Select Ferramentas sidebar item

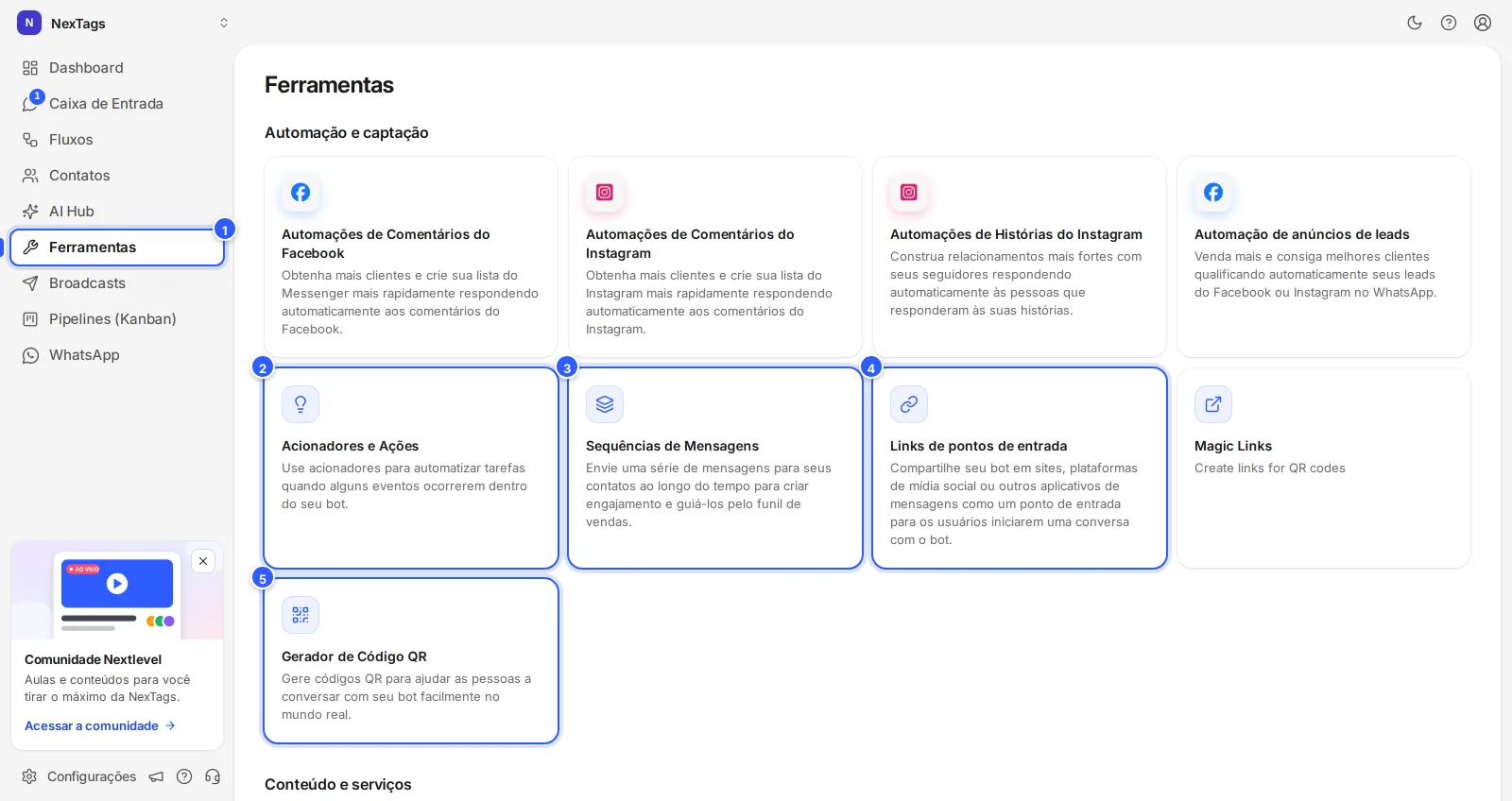[117, 247]
